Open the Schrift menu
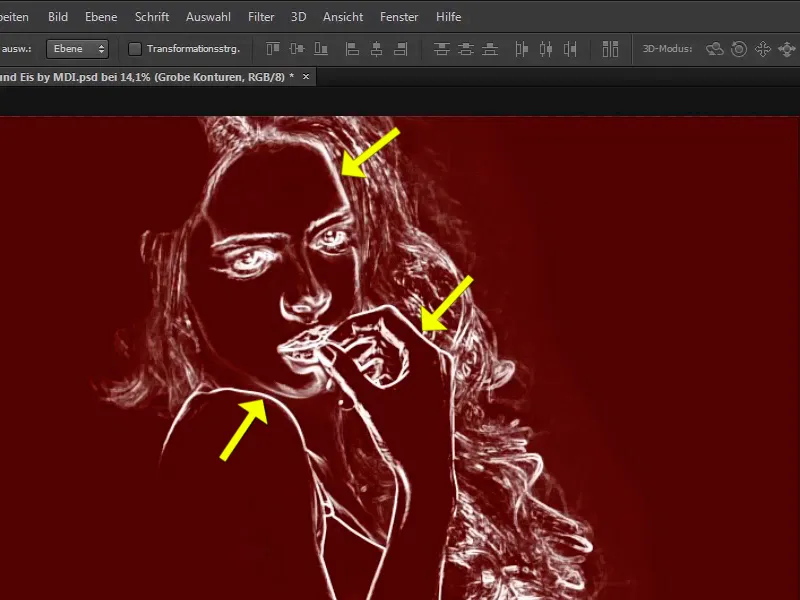Image resolution: width=800 pixels, height=600 pixels. 152,17
